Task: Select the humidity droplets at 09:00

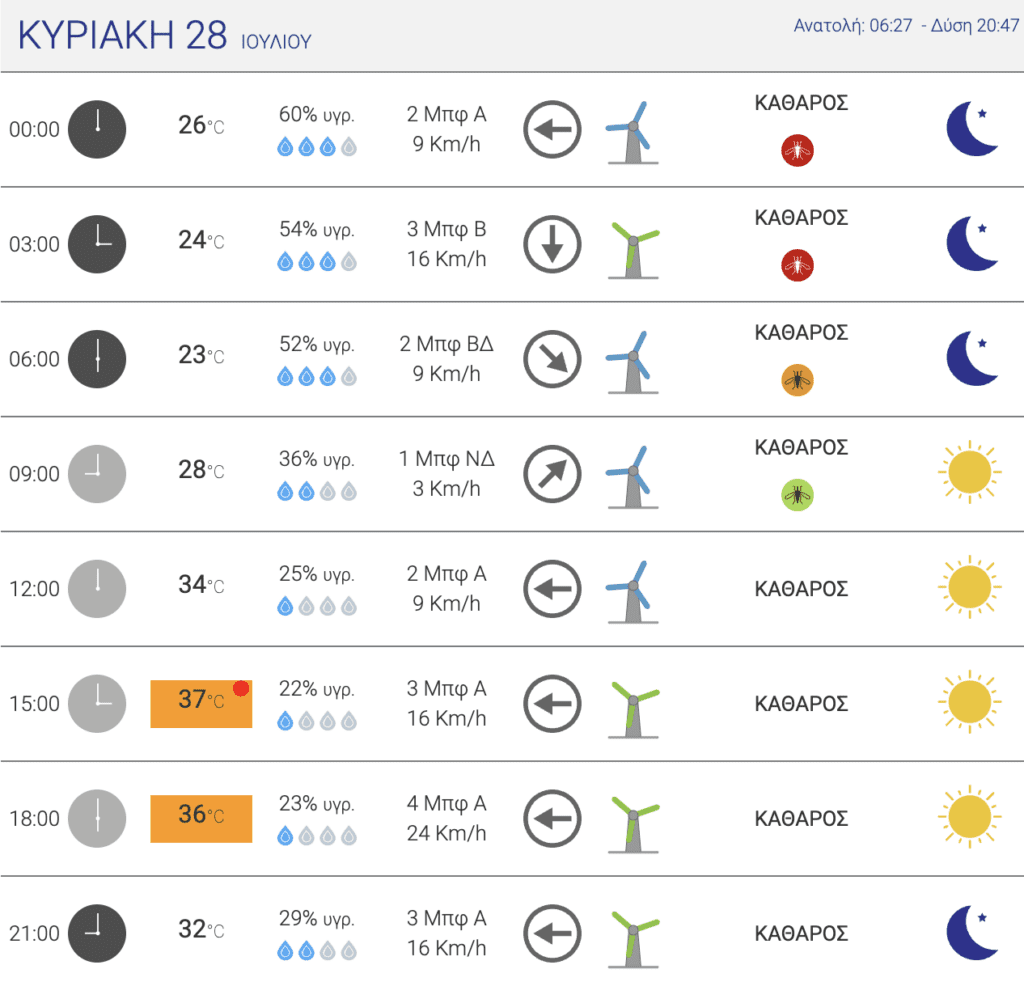Action: pos(317,491)
